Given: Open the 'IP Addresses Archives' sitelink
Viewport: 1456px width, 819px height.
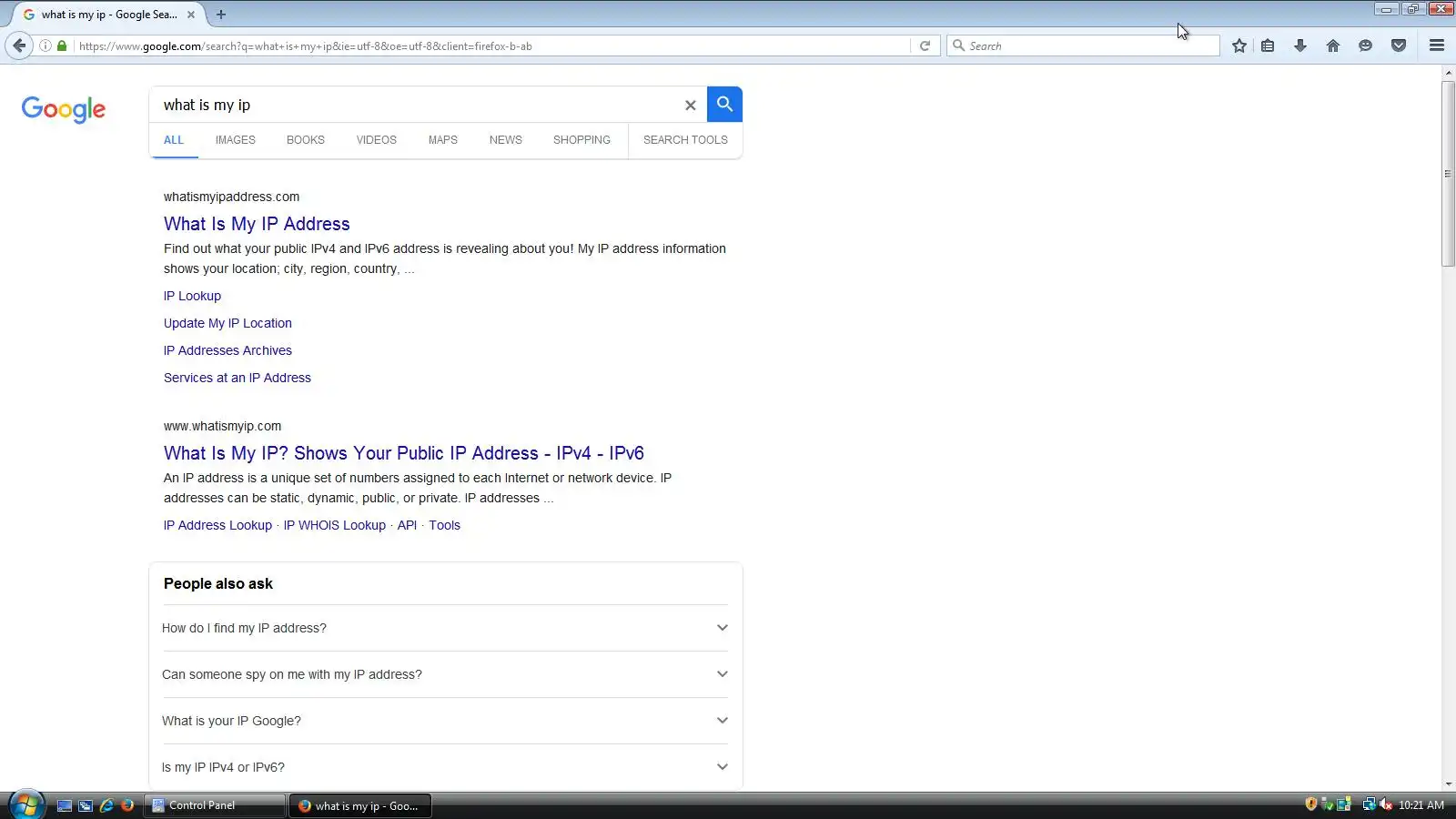Looking at the screenshot, I should [227, 350].
